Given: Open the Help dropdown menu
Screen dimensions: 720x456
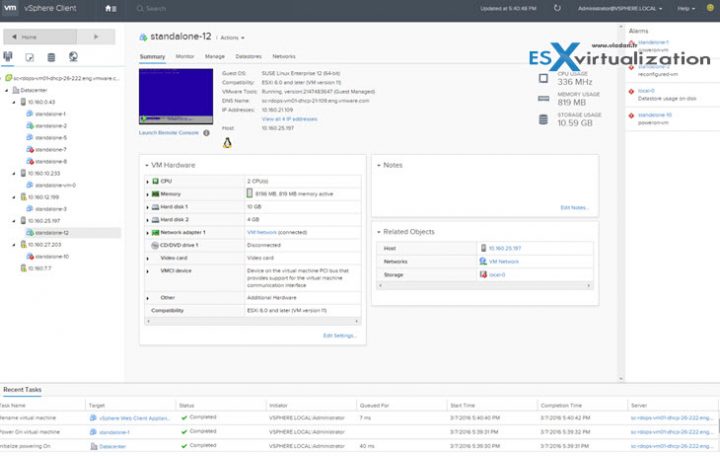Looking at the screenshot, I should pyautogui.click(x=686, y=8).
